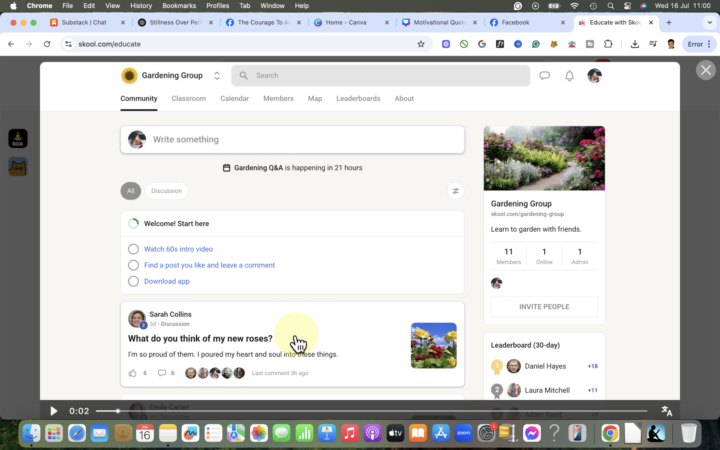The height and width of the screenshot is (450, 720).
Task: Open the profile avatar in Skool header
Action: click(x=595, y=76)
